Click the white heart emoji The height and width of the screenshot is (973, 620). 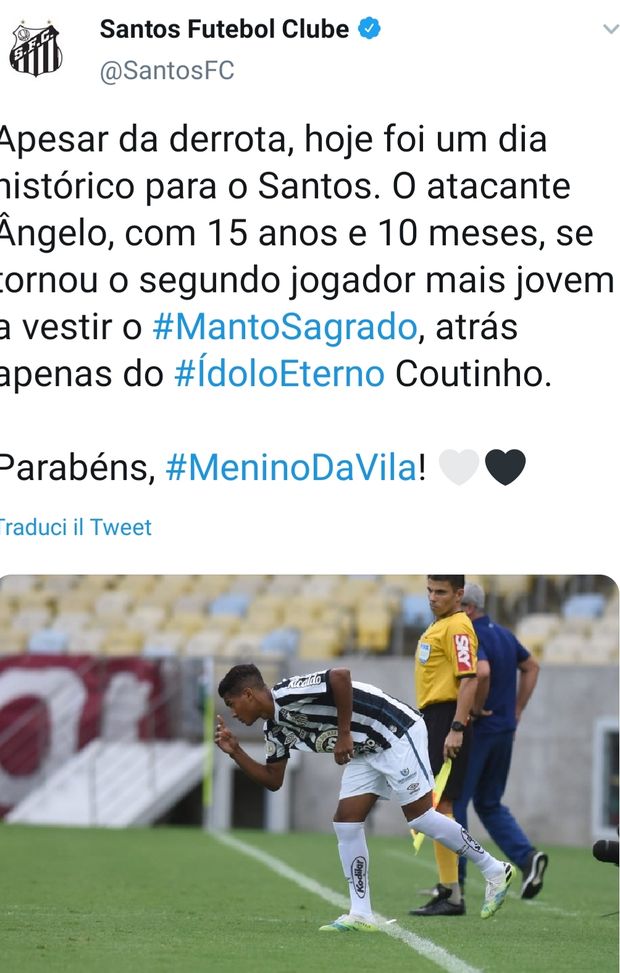(x=459, y=467)
